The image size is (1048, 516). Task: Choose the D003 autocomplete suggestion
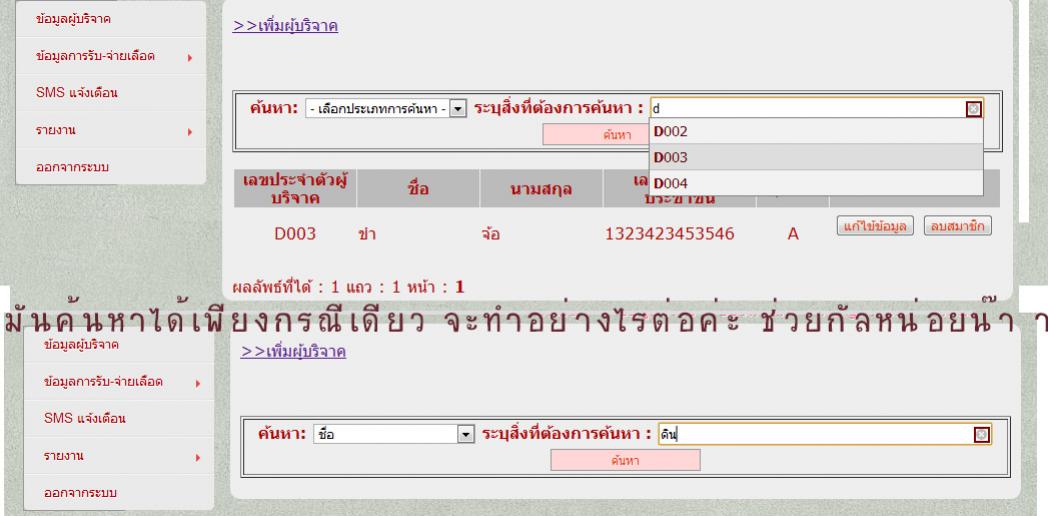pyautogui.click(x=816, y=157)
